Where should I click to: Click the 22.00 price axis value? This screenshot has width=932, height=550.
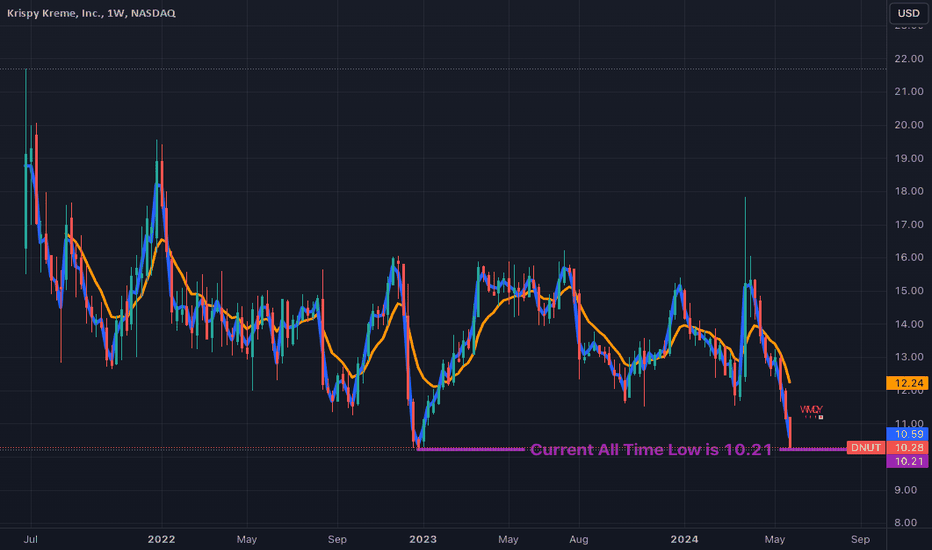909,58
